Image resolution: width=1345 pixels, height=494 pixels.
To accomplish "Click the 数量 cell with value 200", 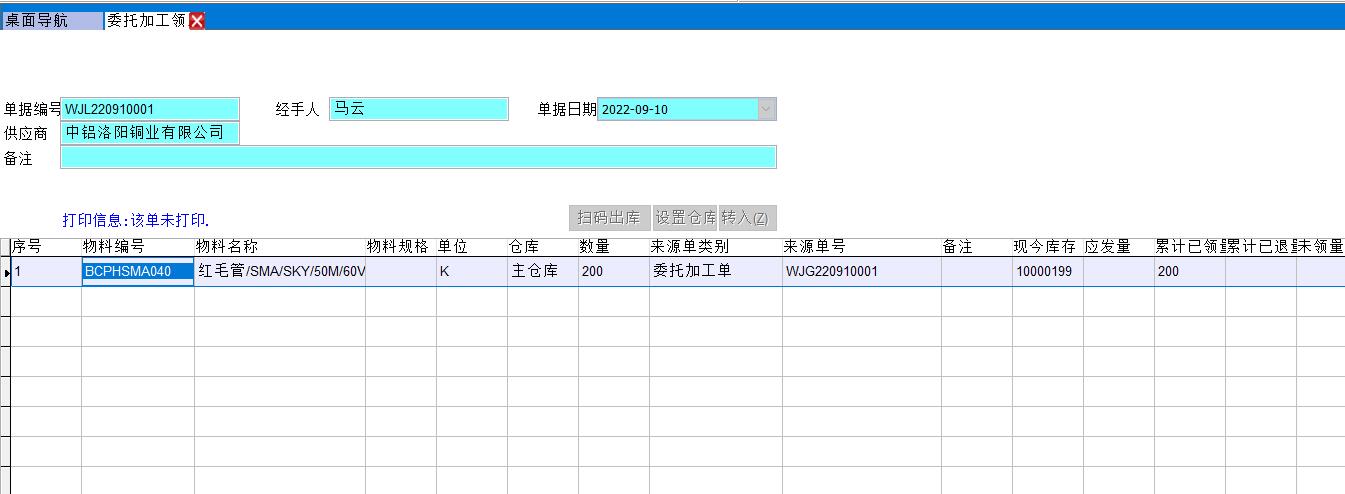I will (613, 271).
